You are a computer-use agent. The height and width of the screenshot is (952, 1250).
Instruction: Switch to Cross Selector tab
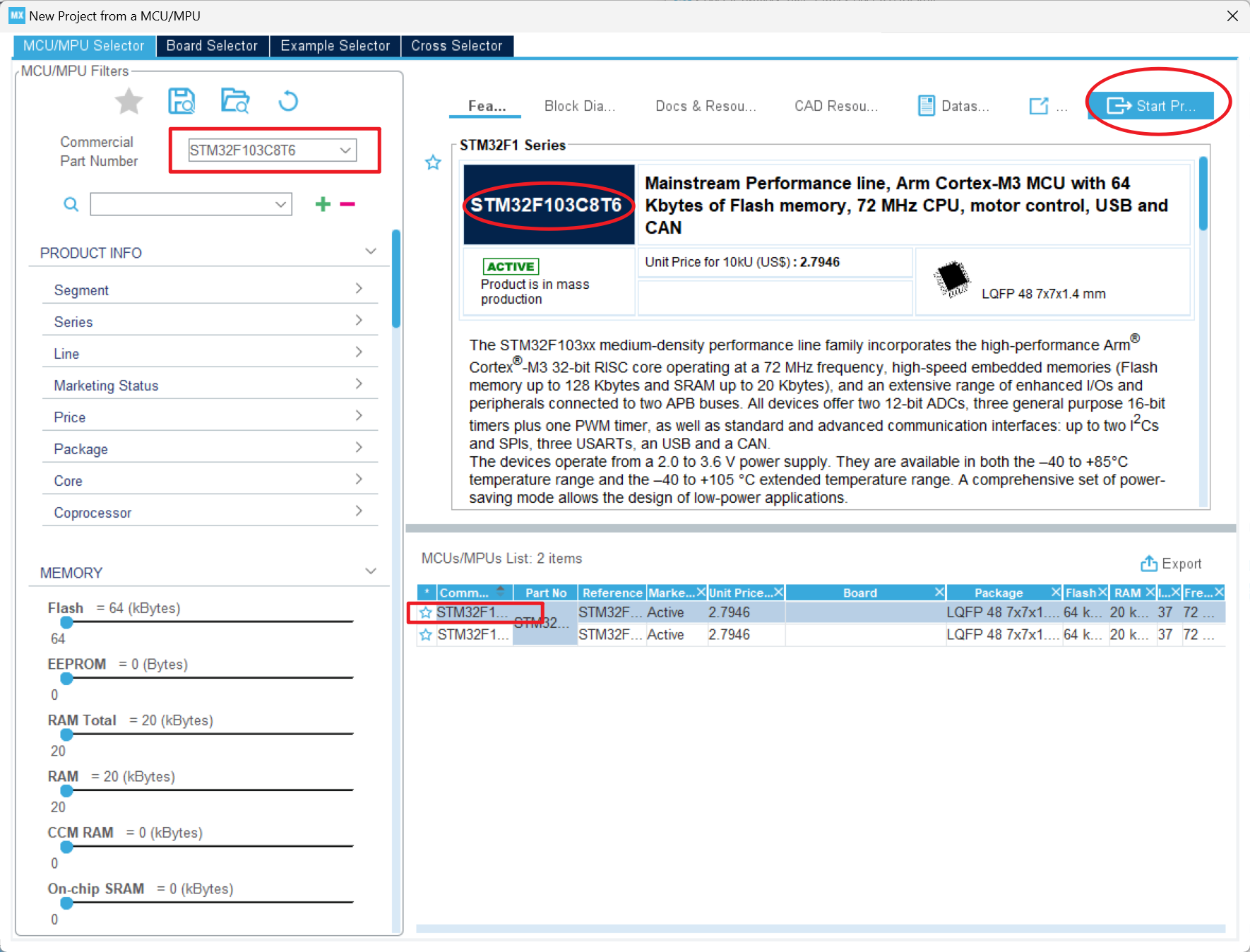click(x=457, y=46)
